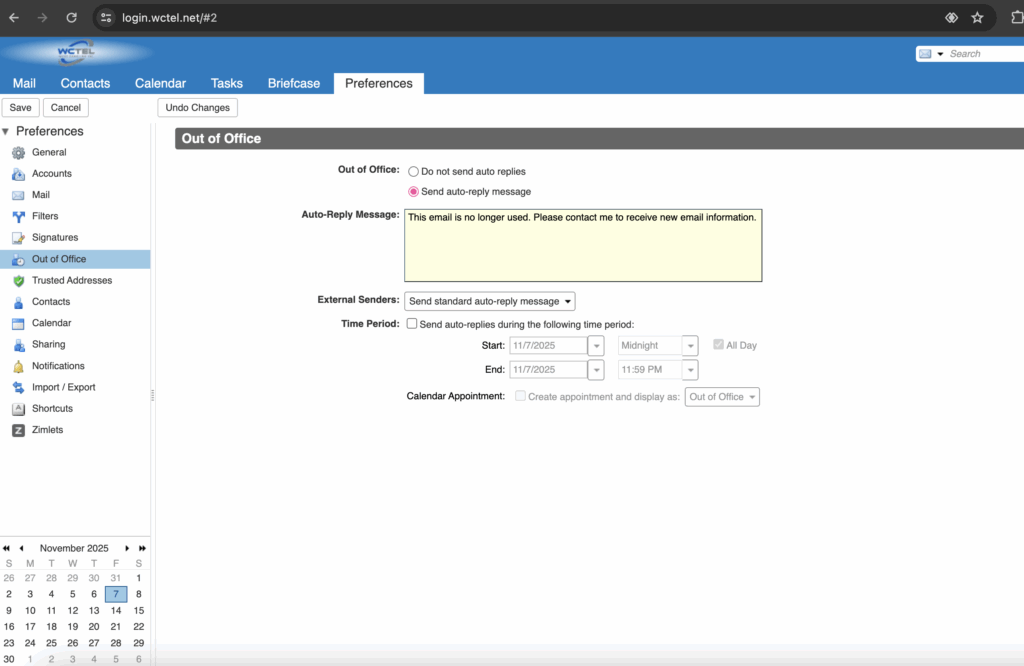Select Do not send auto replies
This screenshot has height=666, width=1024.
(x=414, y=172)
